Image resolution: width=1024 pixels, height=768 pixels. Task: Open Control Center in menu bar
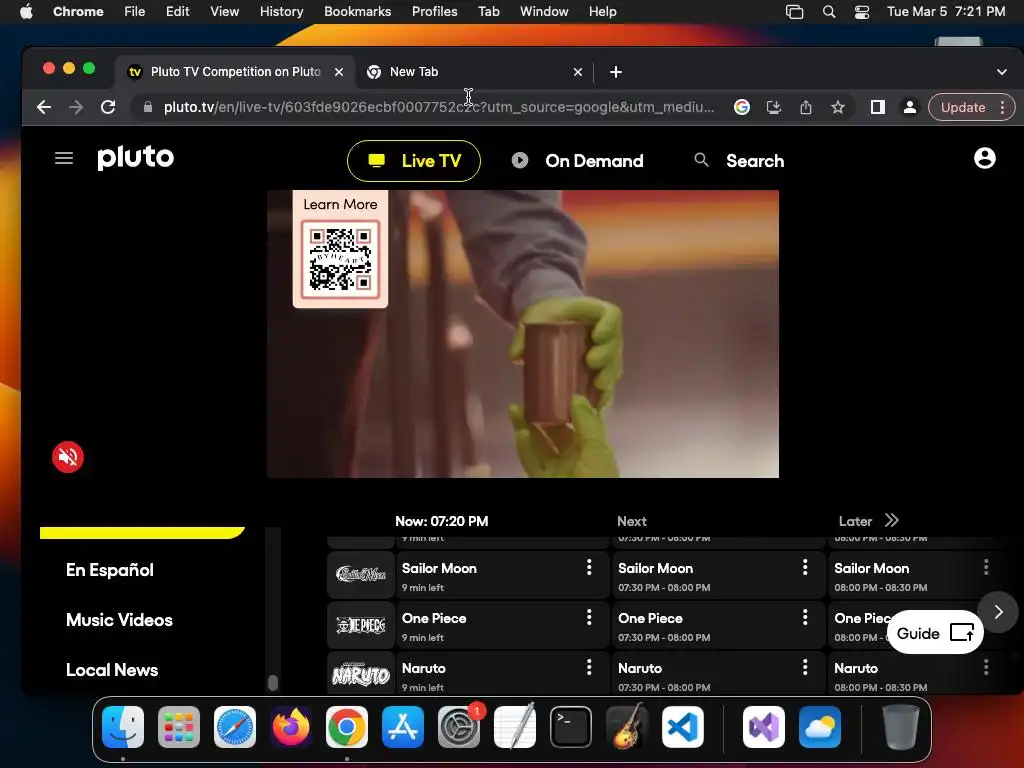pyautogui.click(x=861, y=11)
